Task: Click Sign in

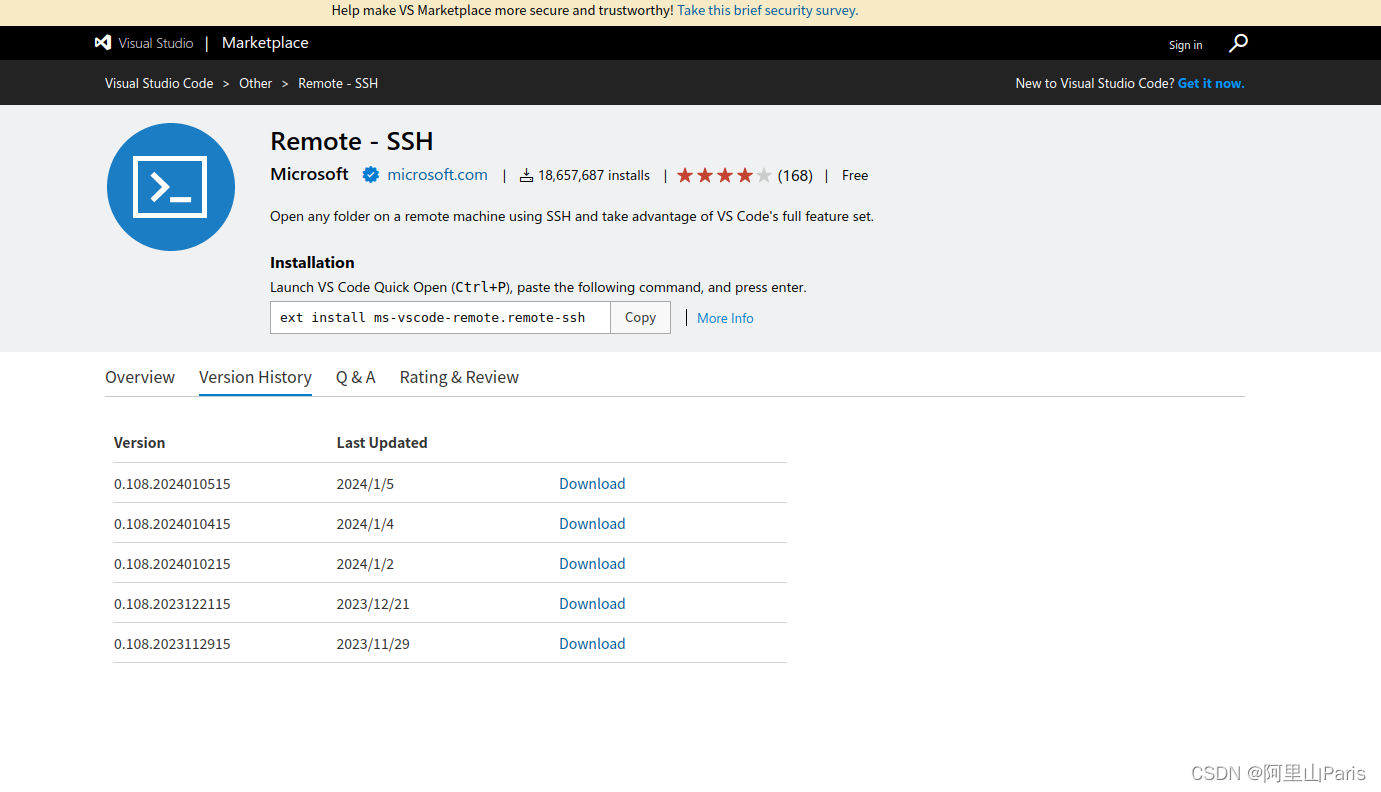Action: [1186, 45]
